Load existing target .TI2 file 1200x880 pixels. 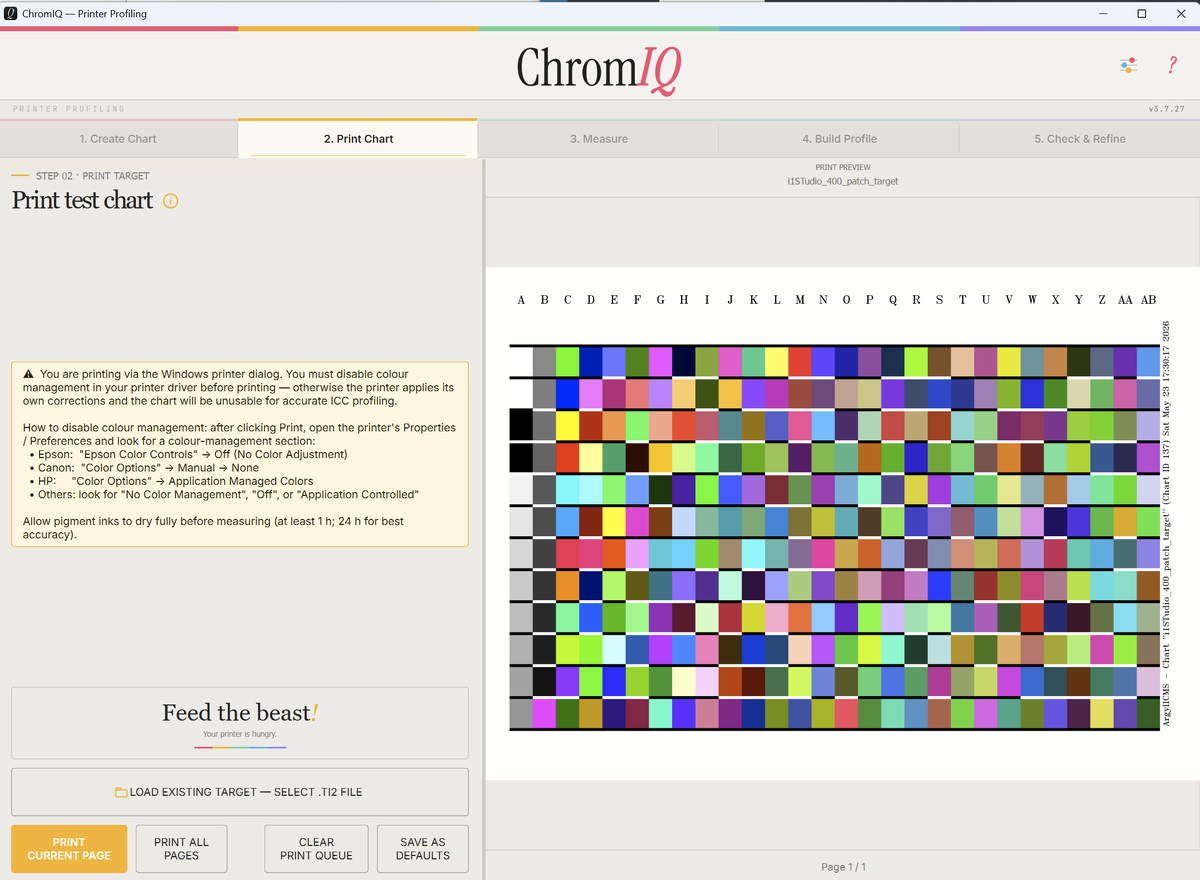tap(240, 792)
